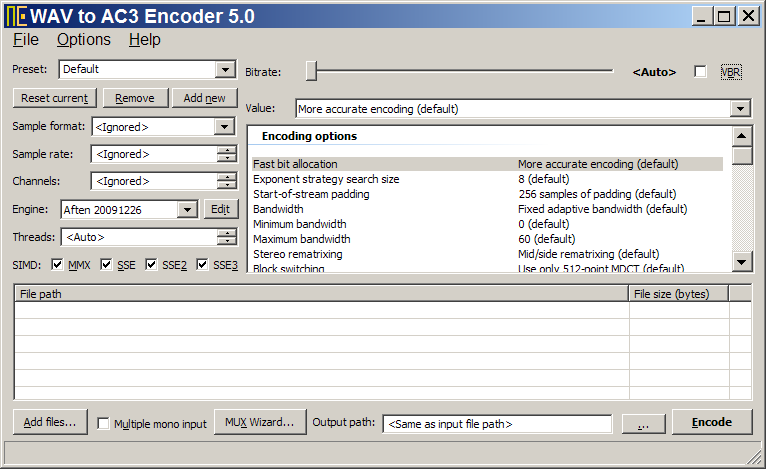
Task: Toggle the SSE SIMD checkbox
Action: (106, 264)
